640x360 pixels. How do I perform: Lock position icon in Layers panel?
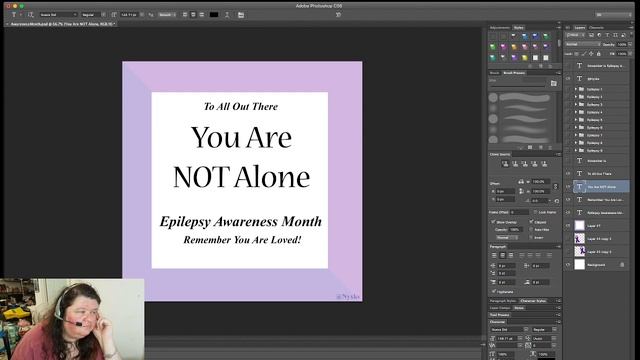[591, 53]
